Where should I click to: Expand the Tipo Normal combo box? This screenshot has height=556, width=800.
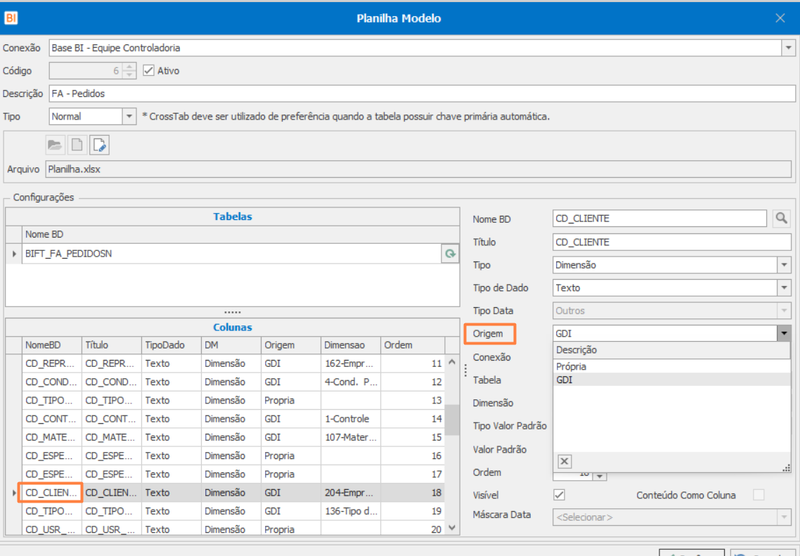(129, 116)
